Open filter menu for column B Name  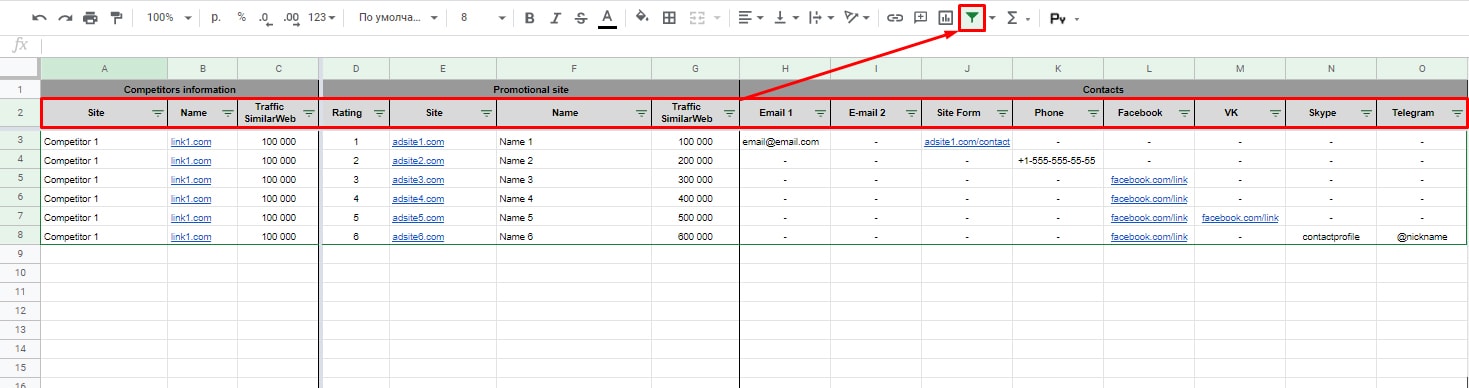[227, 113]
